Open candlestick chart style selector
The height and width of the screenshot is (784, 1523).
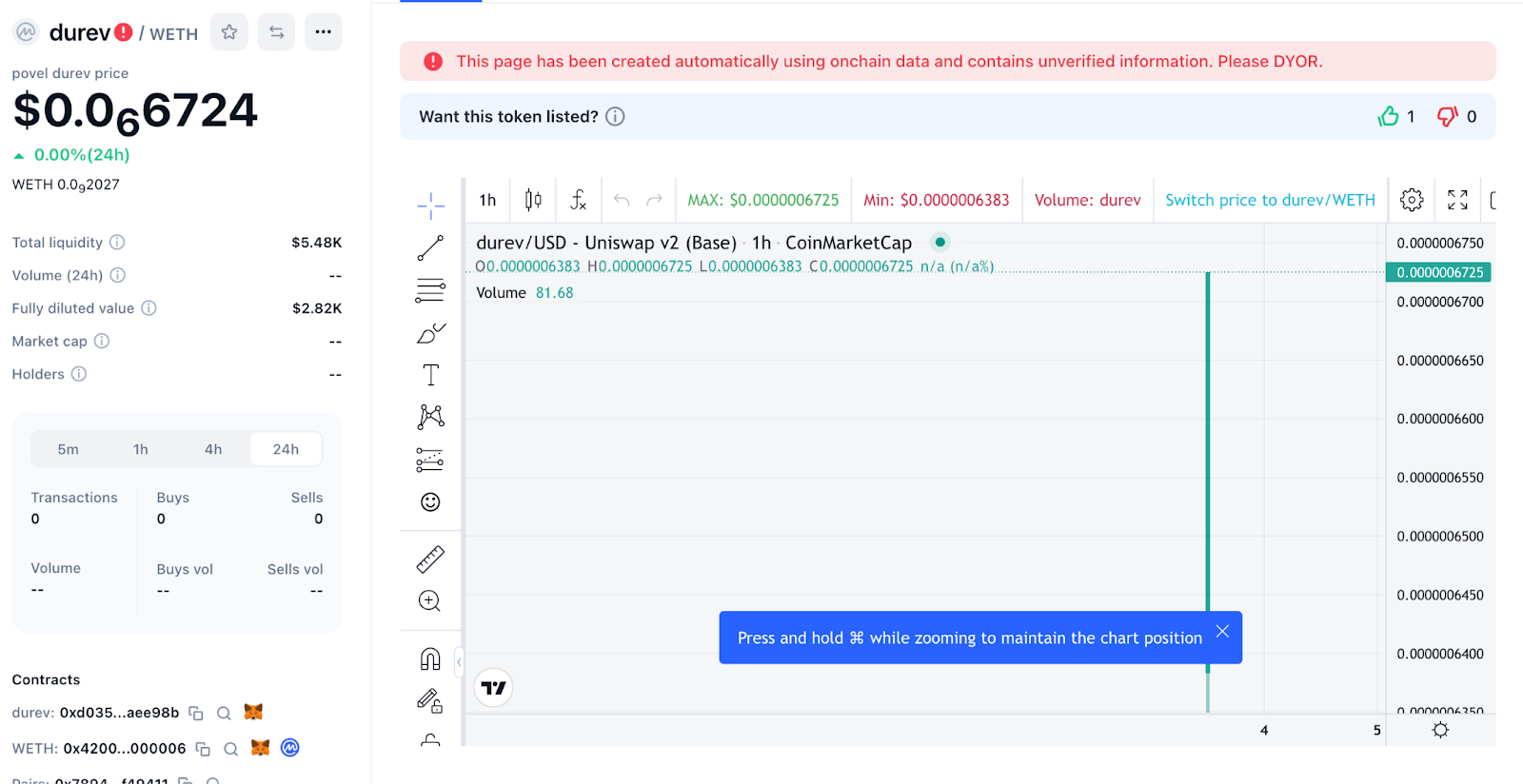(533, 200)
